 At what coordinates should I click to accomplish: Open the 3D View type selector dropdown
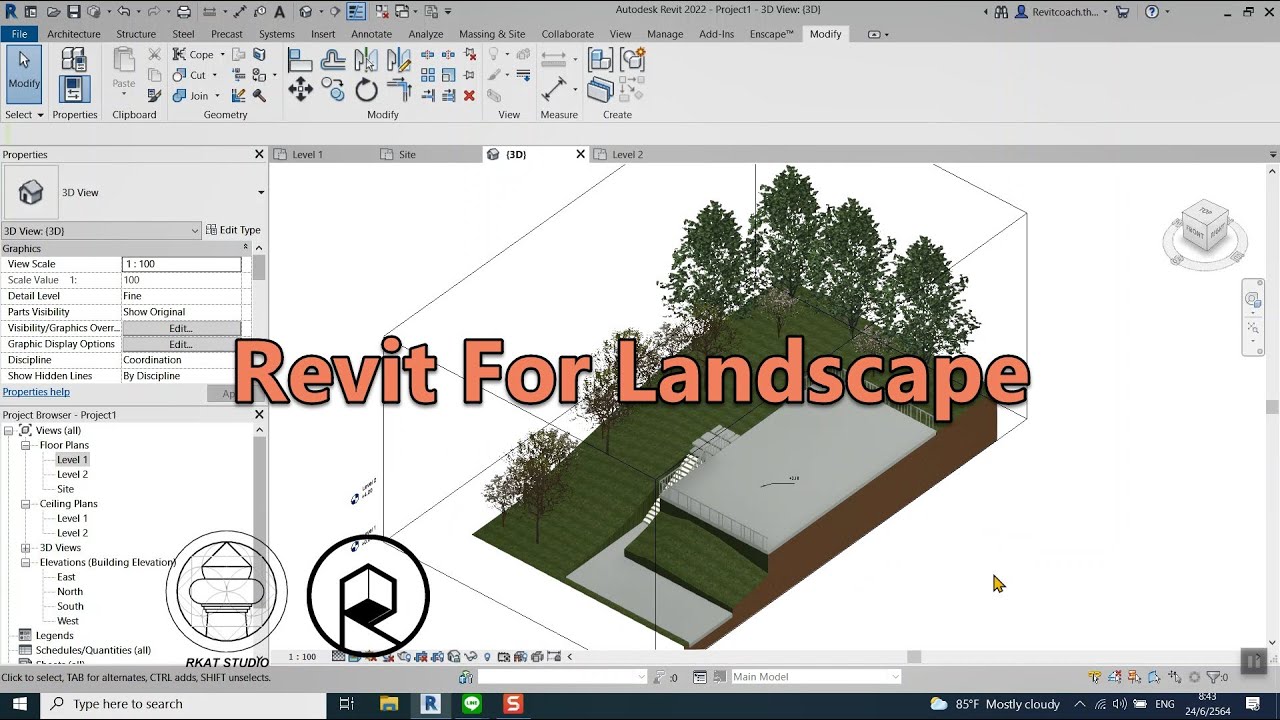click(x=261, y=192)
